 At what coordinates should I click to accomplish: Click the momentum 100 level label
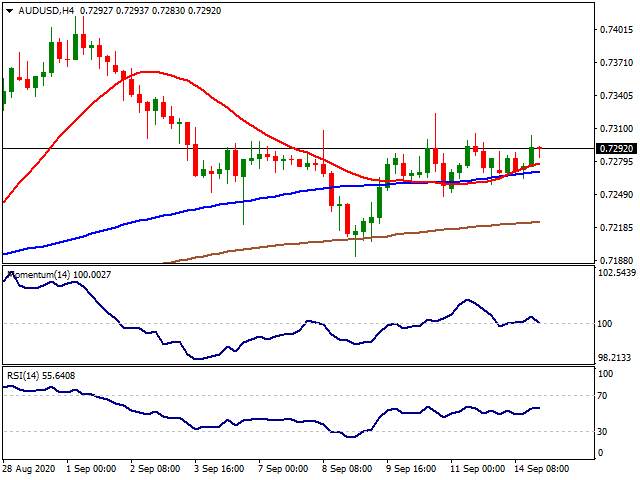(x=604, y=324)
